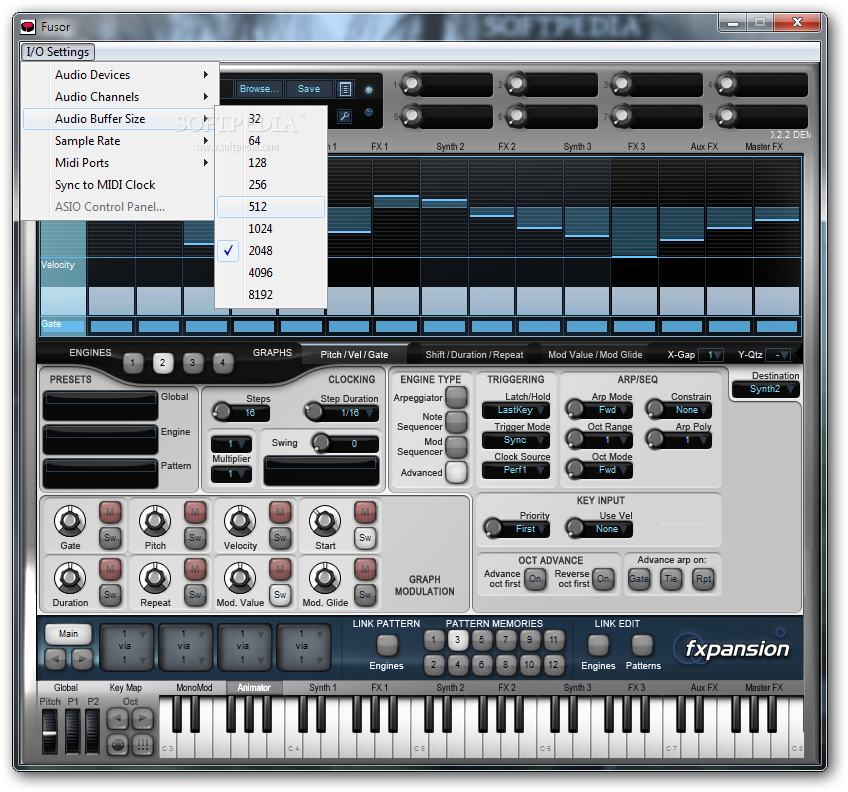This screenshot has width=848, height=792.
Task: Click the previous arrow under Main
Action: coord(55,658)
